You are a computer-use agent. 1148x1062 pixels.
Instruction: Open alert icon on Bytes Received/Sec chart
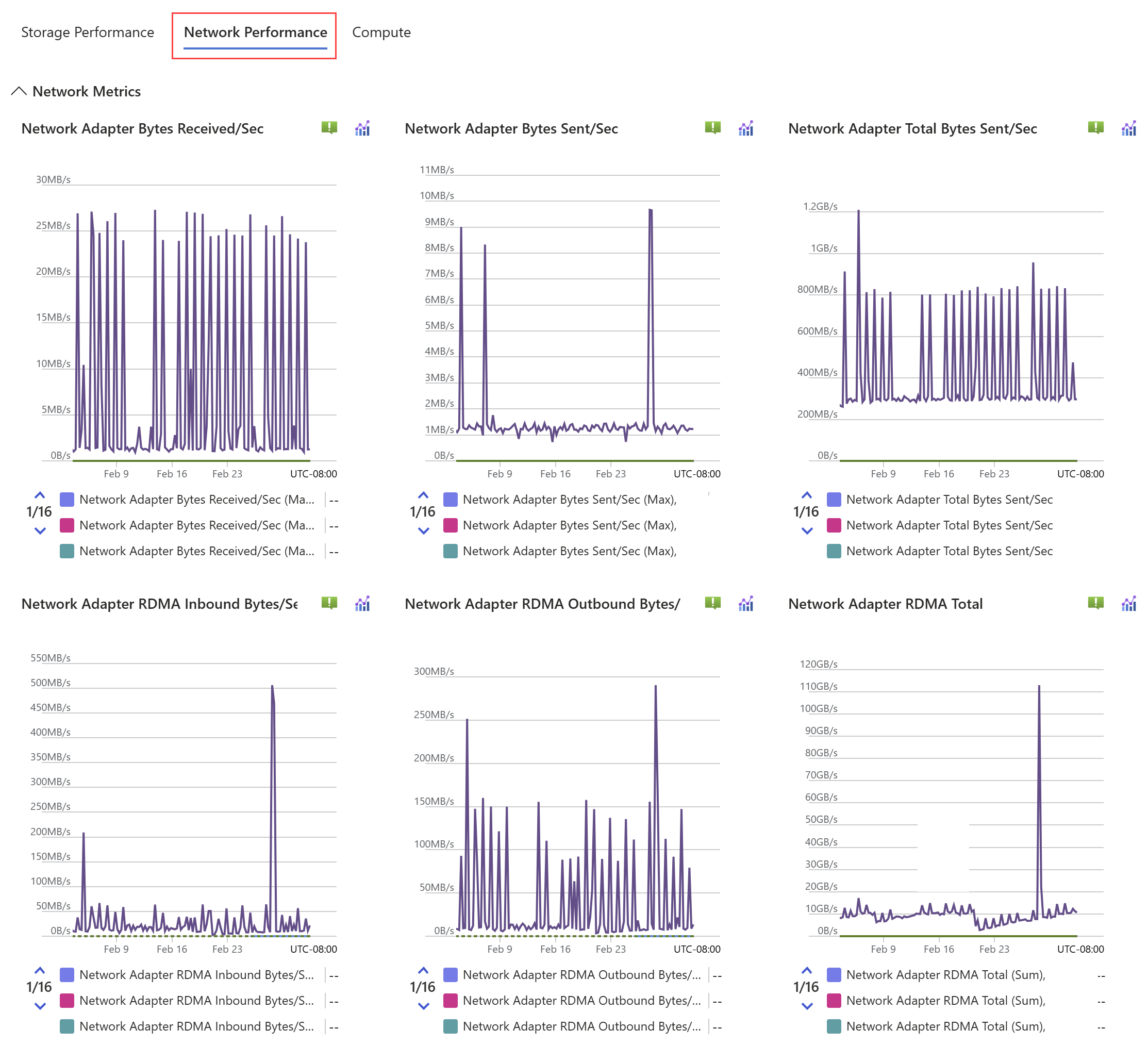329,127
